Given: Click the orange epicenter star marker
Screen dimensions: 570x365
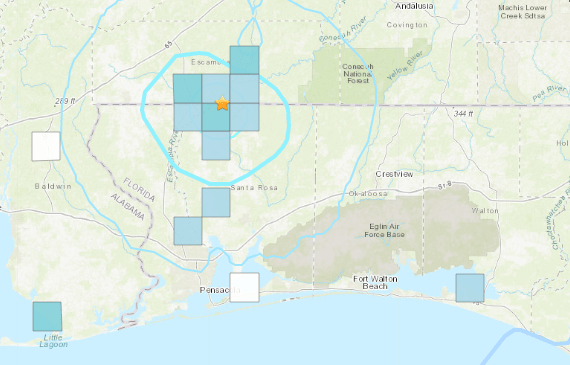Looking at the screenshot, I should click(222, 103).
